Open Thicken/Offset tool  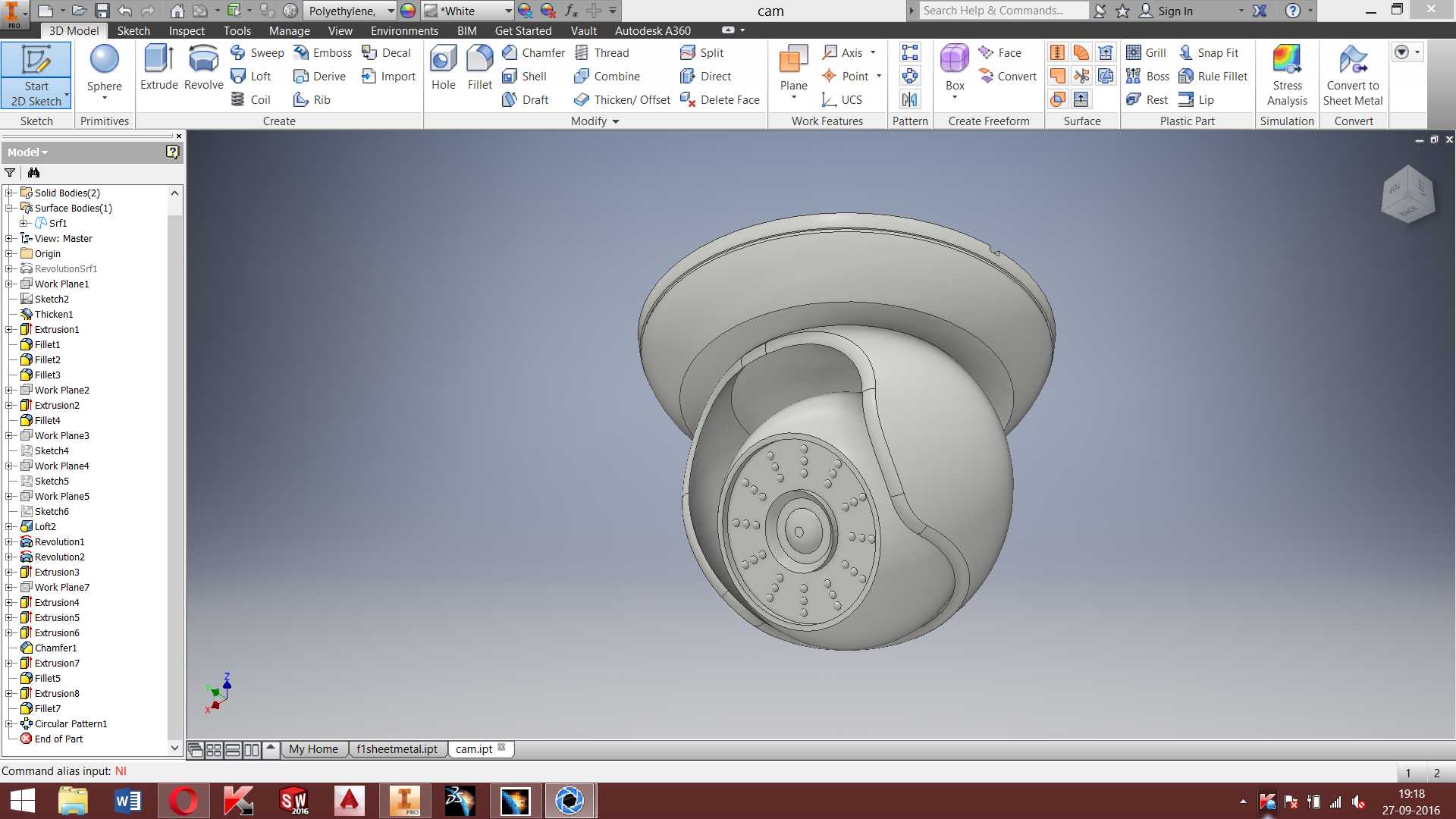pyautogui.click(x=623, y=99)
